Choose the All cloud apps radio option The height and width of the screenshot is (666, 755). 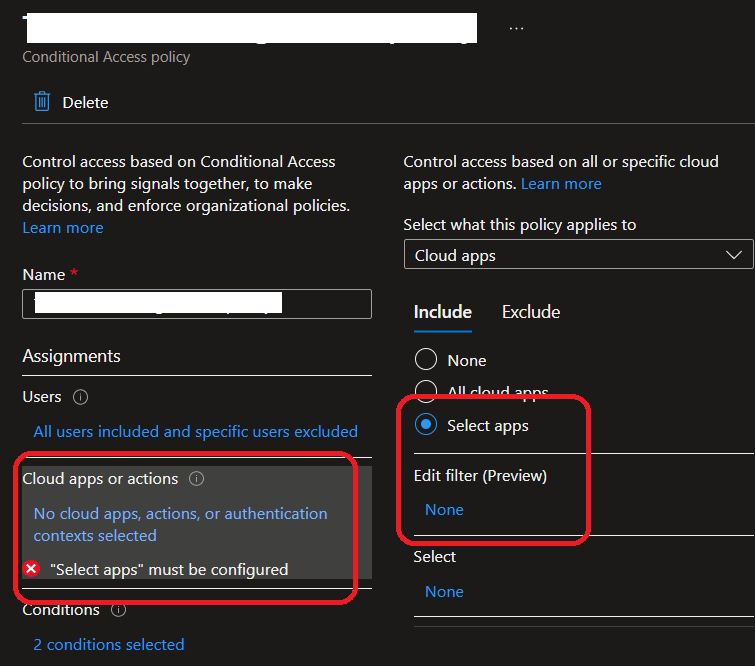(426, 391)
